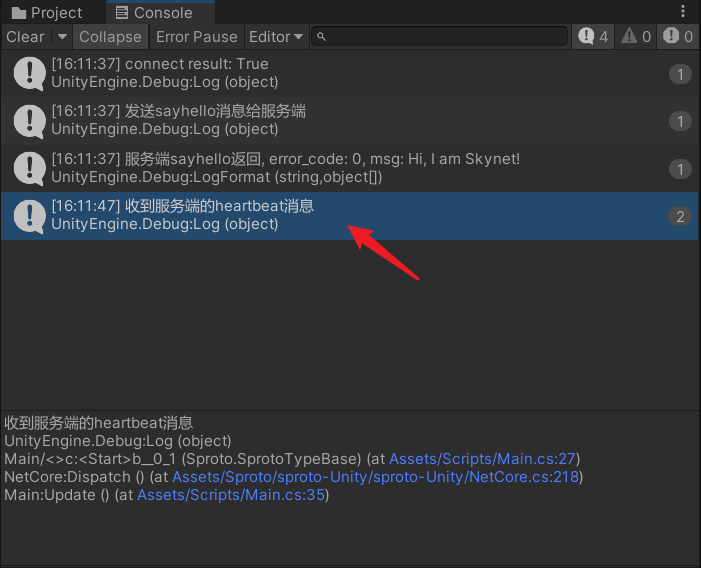Image resolution: width=701 pixels, height=568 pixels.
Task: Click the 'UnityEngine.Debug:Log (object)' detail line
Action: (118, 441)
